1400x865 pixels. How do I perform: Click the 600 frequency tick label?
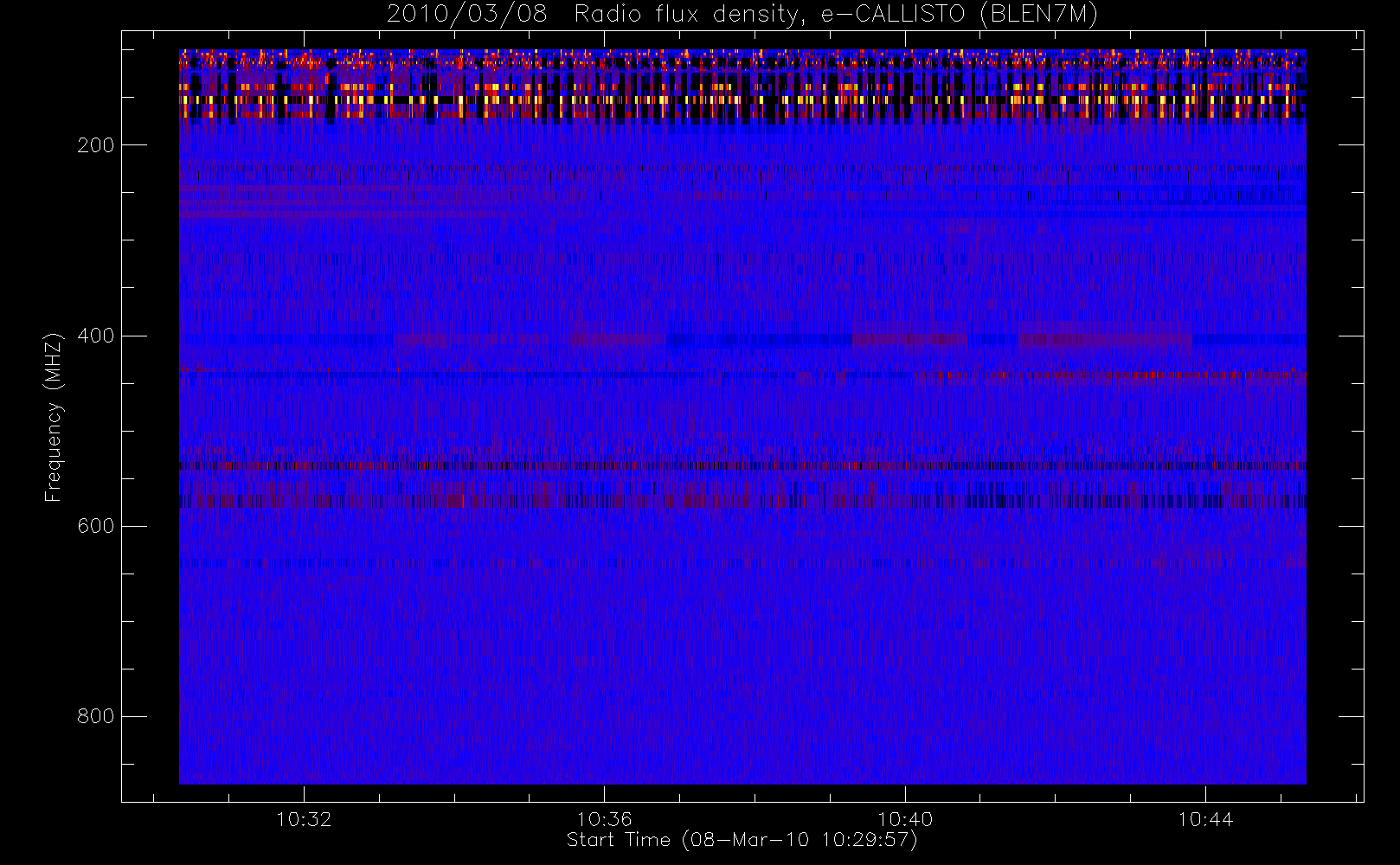click(96, 526)
